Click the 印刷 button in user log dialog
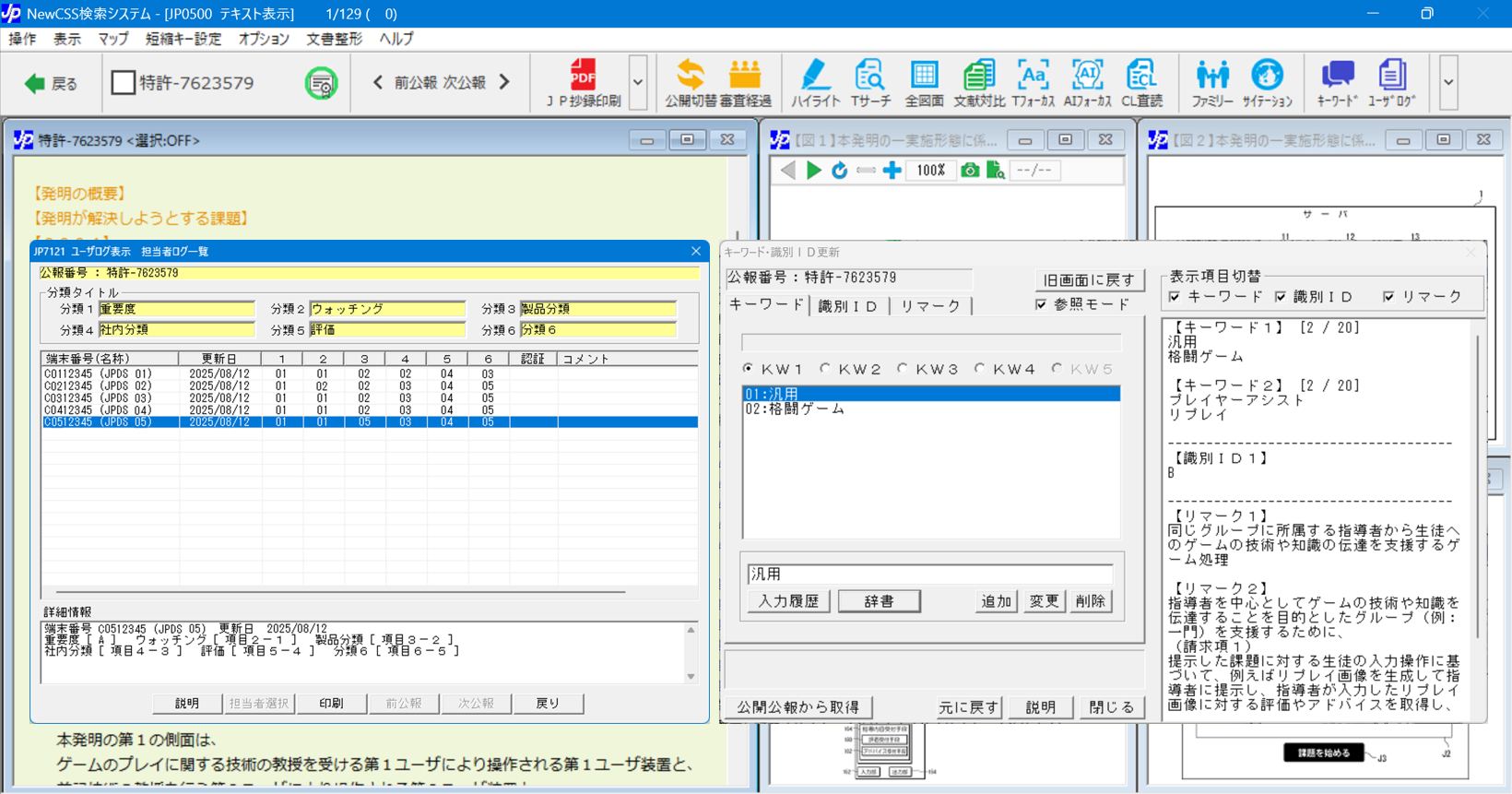The height and width of the screenshot is (794, 1512). (x=332, y=703)
